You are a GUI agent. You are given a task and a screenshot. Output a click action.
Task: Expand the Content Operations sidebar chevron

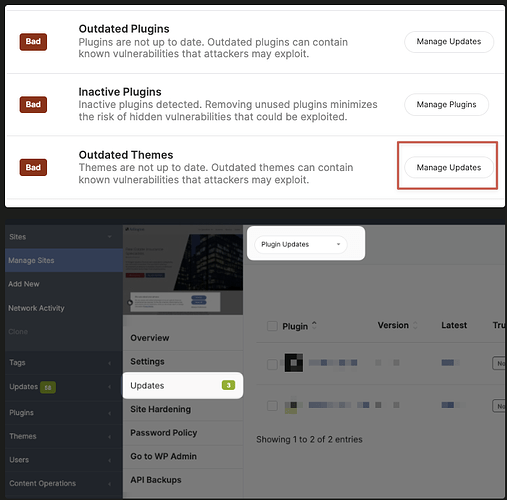pos(110,484)
